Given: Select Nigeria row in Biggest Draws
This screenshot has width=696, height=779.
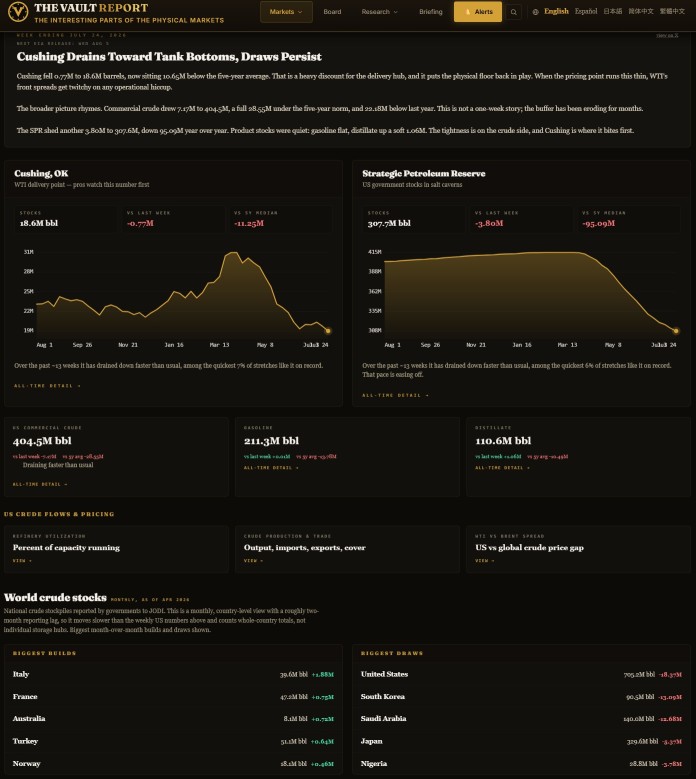Looking at the screenshot, I should pos(521,764).
